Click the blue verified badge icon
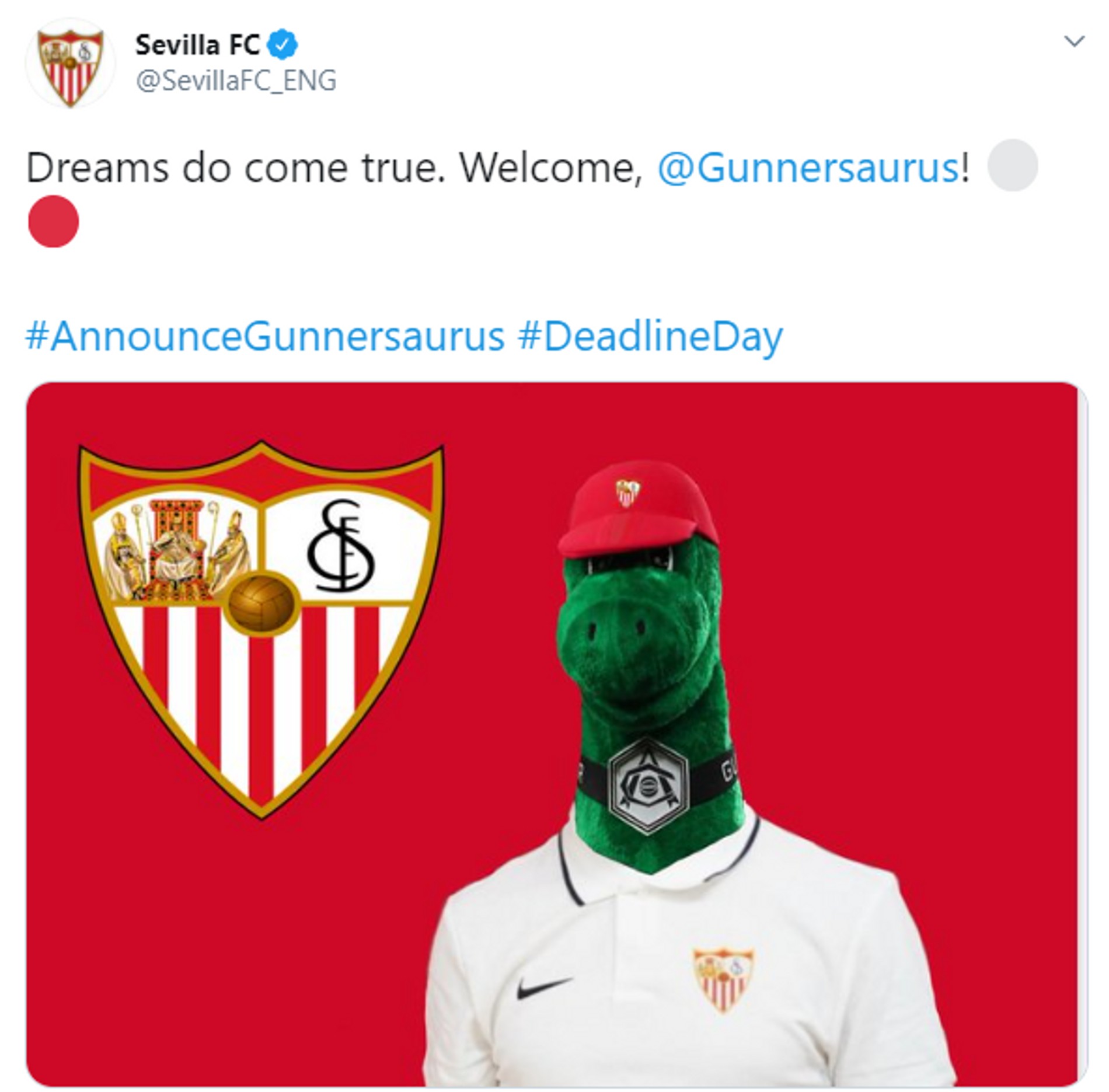The height and width of the screenshot is (1092, 1109). point(283,46)
